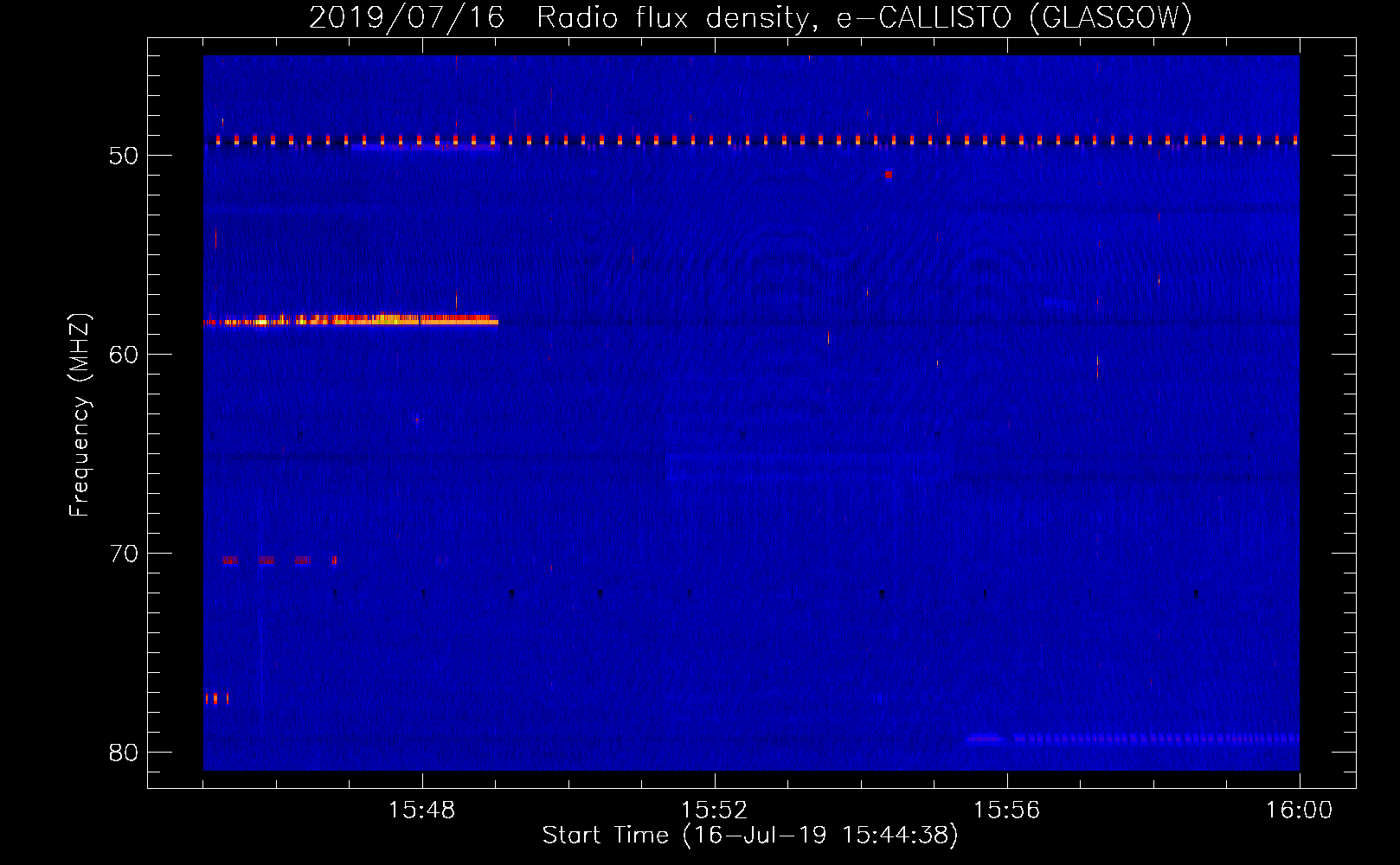Click the date 2019/07/16 in the title
1400x865 pixels.
point(407,17)
